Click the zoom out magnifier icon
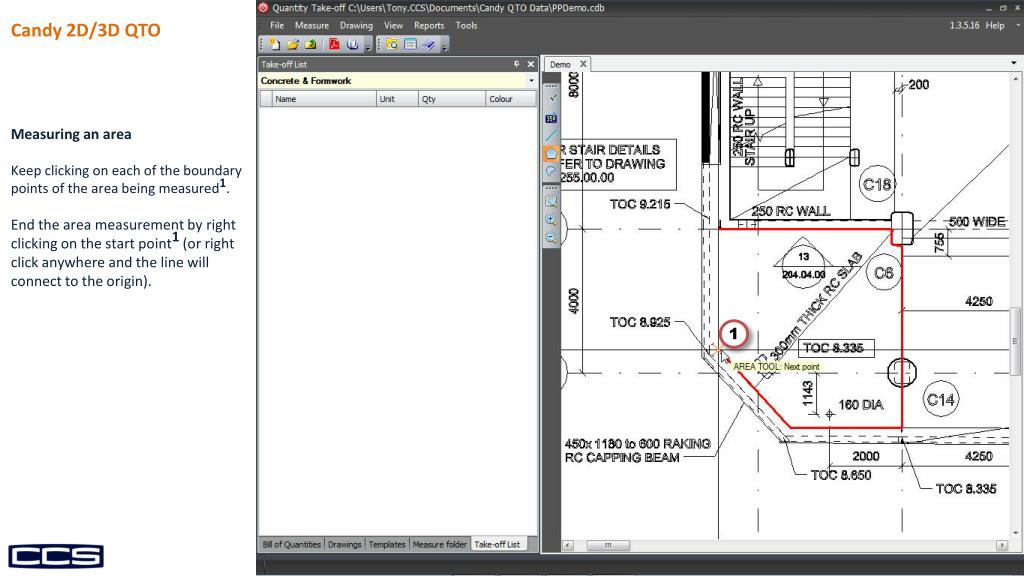 pyautogui.click(x=551, y=238)
